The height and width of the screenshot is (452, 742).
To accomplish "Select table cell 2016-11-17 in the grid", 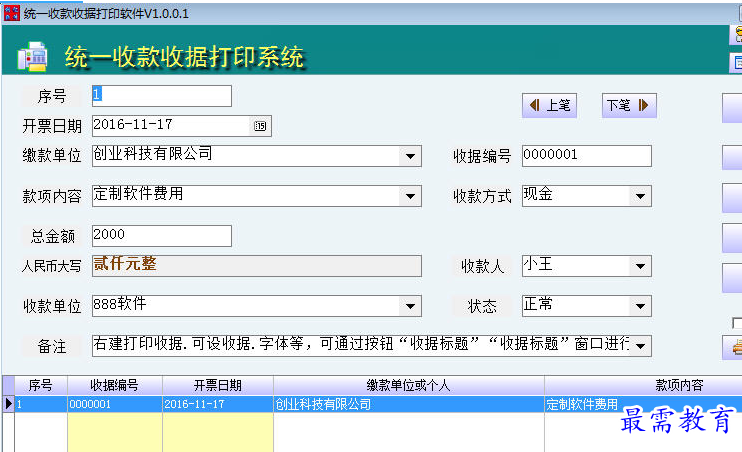I will pos(218,404).
